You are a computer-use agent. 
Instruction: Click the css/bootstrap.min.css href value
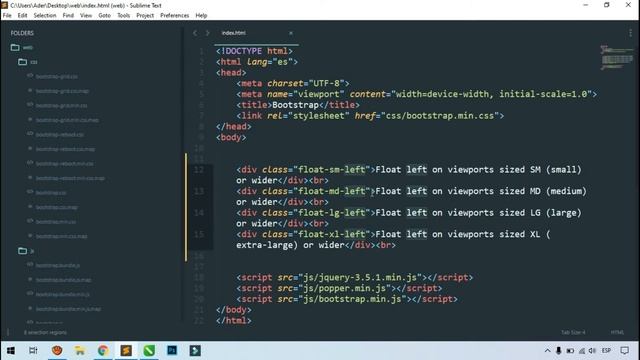(440, 116)
